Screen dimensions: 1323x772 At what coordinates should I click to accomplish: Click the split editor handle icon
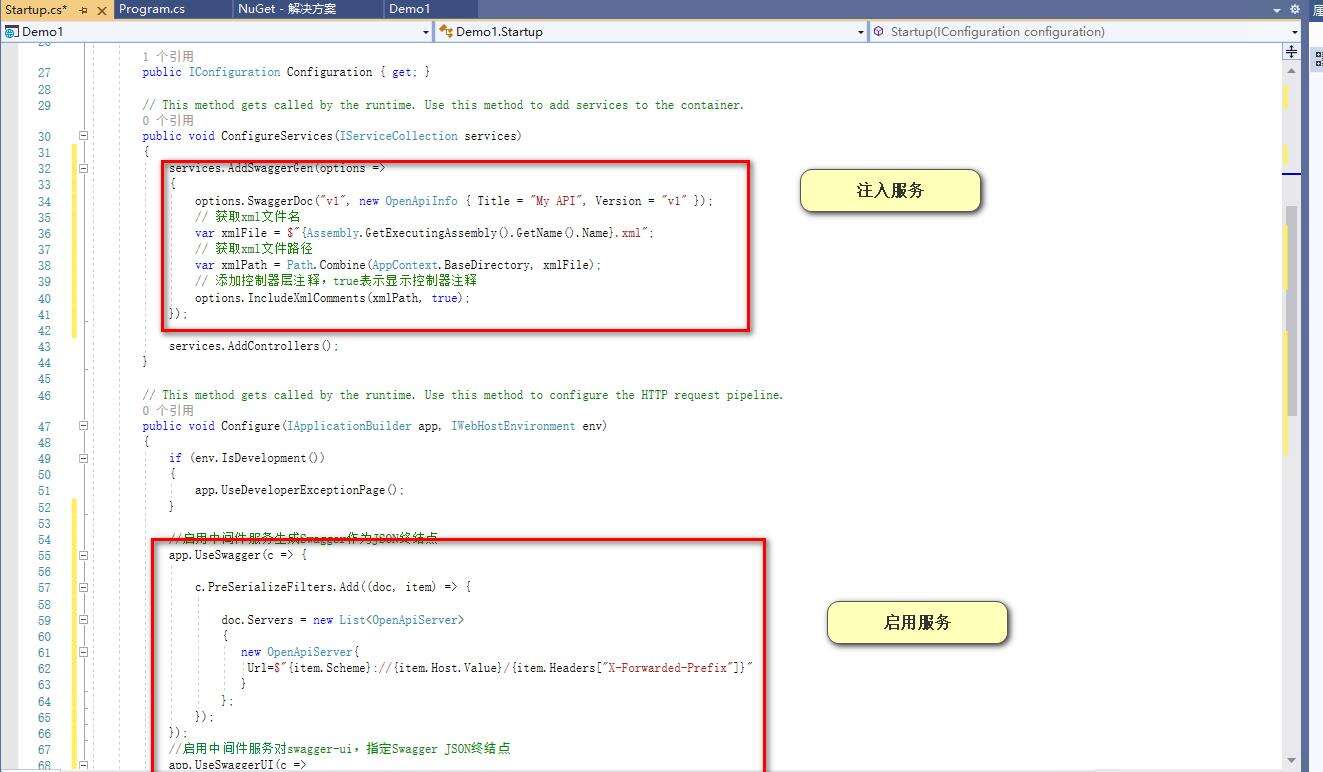(x=1291, y=51)
